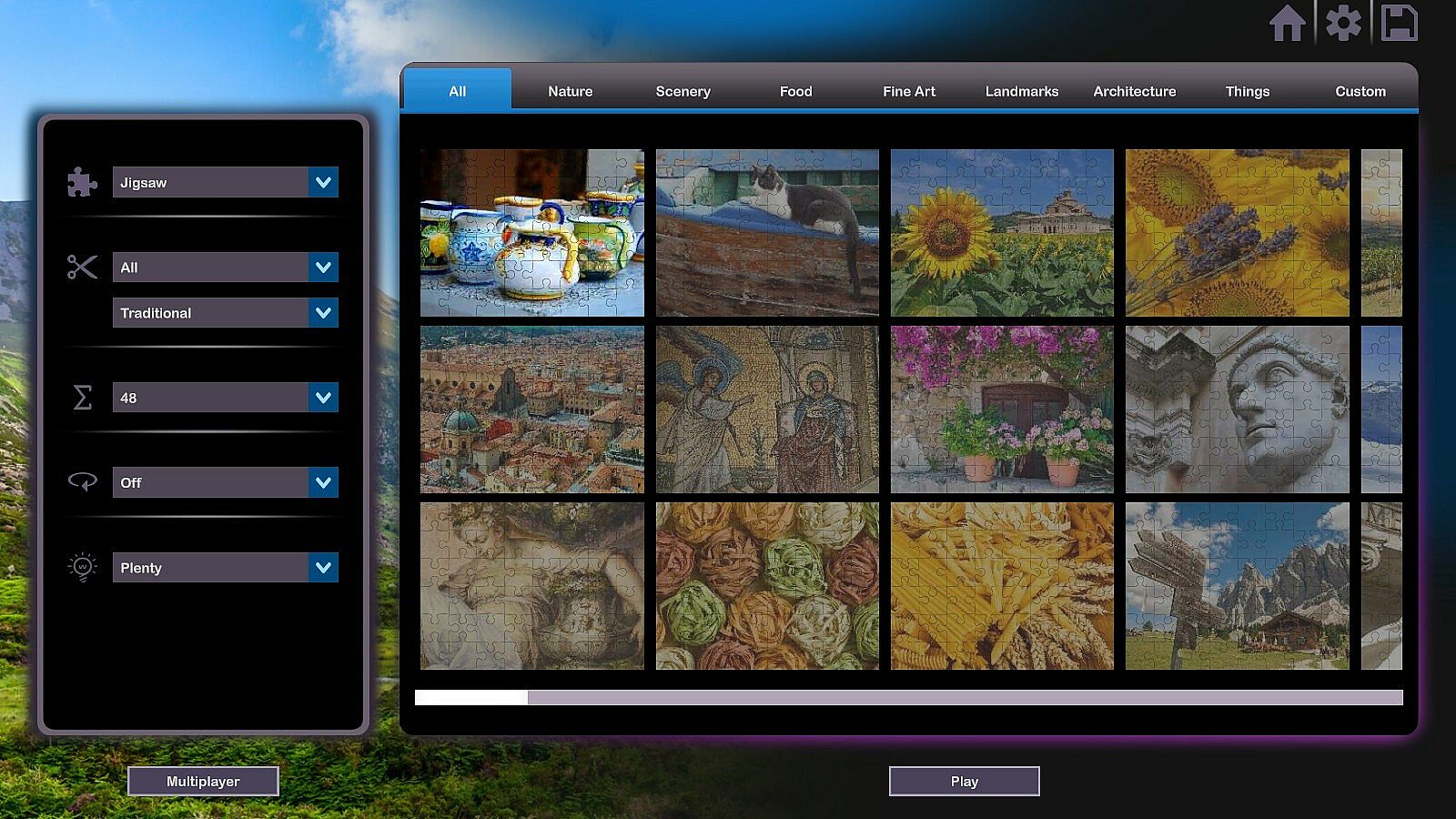Select the yellow pasta and wheat puzzle
1456x819 pixels.
click(x=1002, y=586)
